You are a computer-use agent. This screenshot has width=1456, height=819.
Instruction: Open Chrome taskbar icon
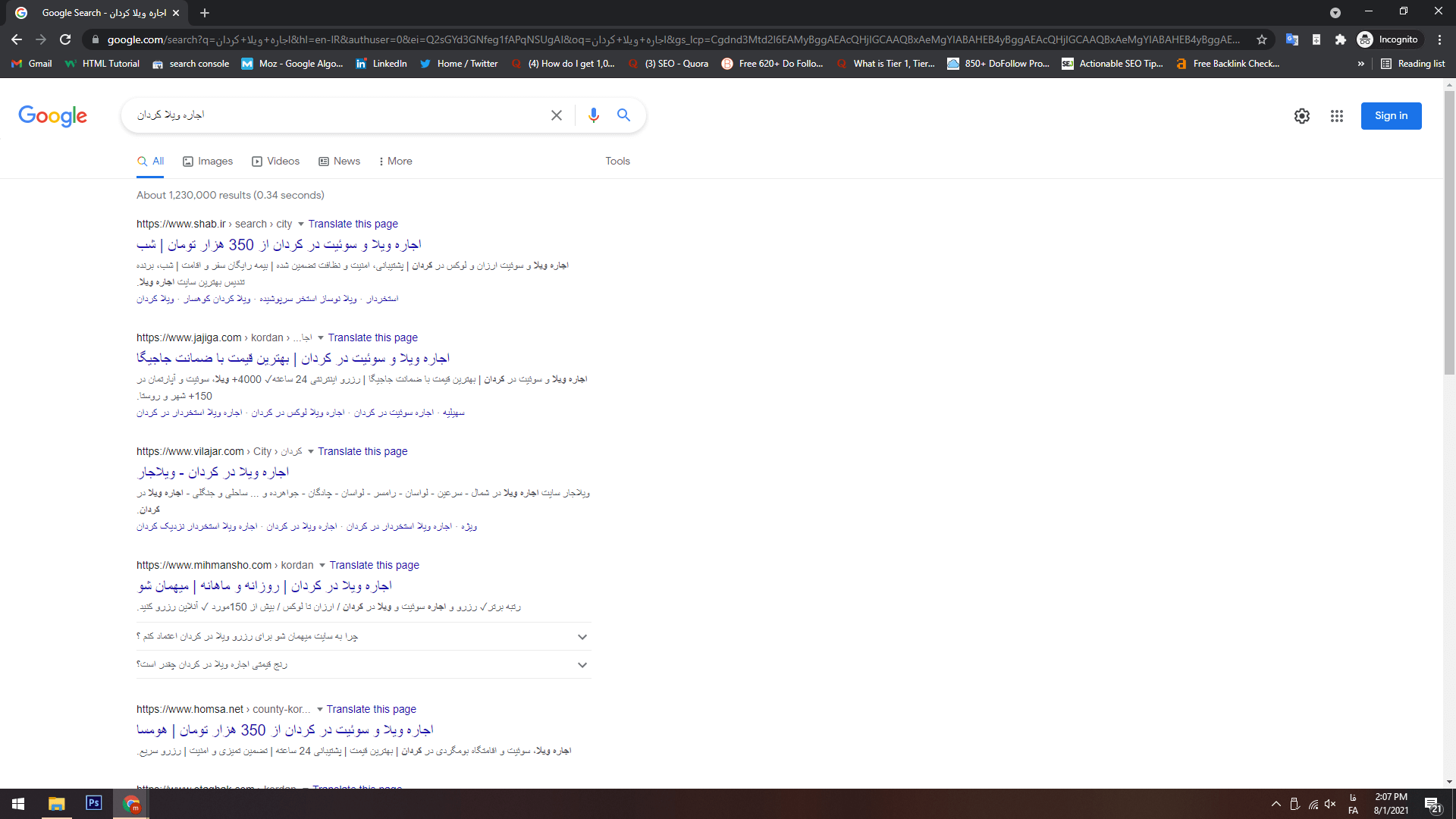pos(131,804)
